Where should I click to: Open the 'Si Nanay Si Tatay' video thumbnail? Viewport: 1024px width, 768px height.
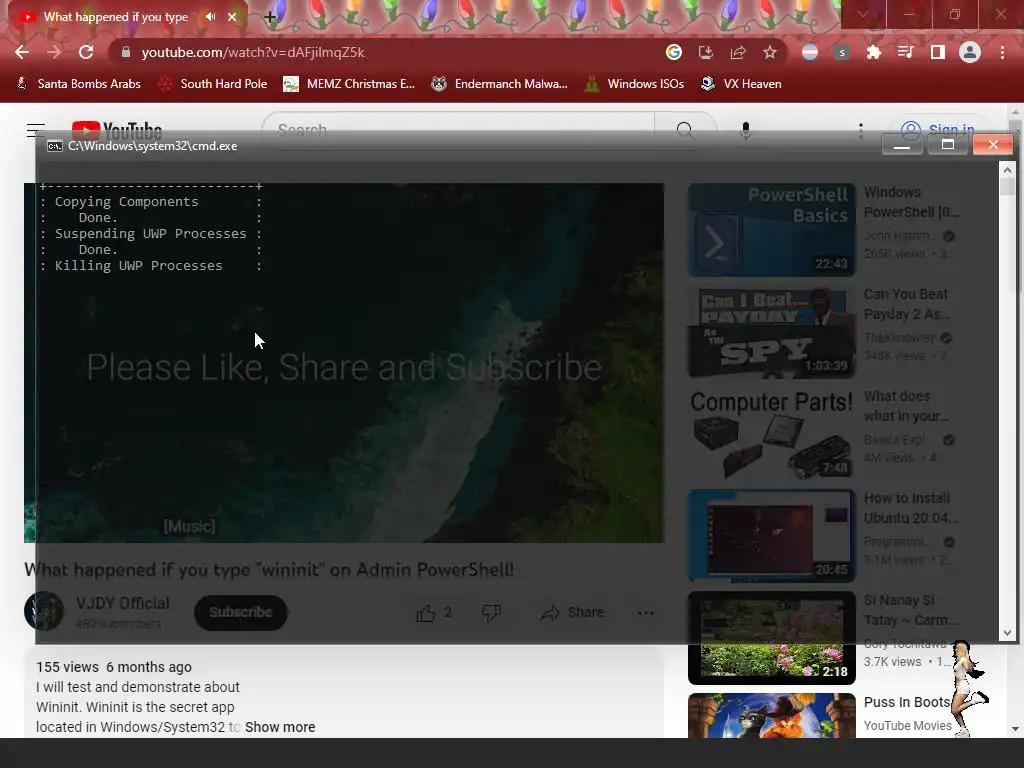[x=771, y=637]
